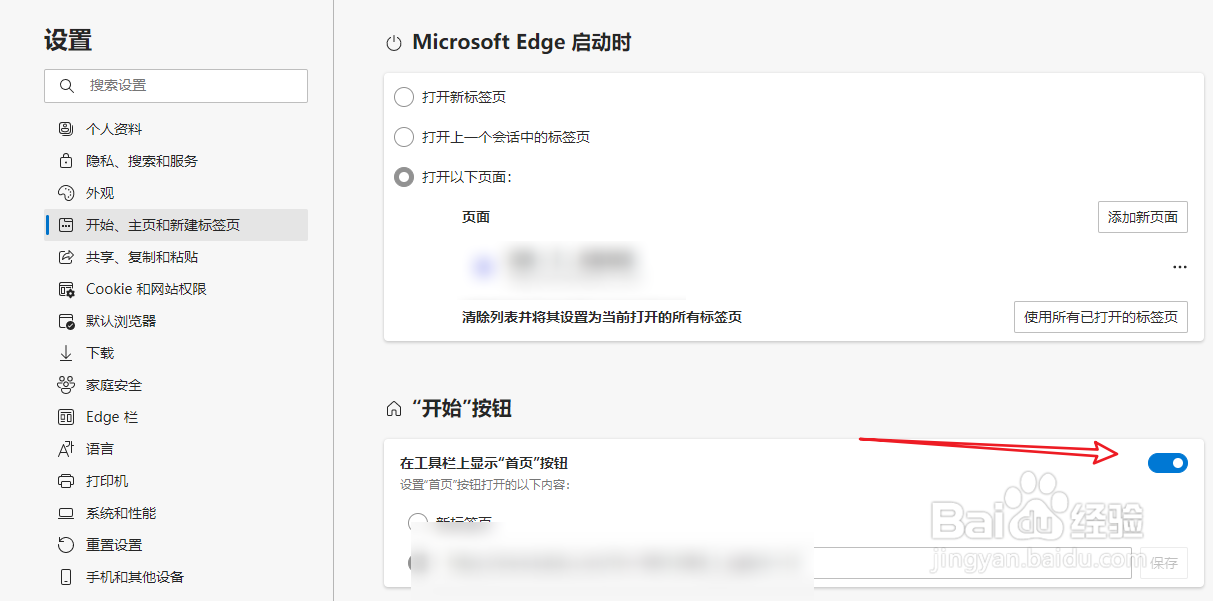Click the 添加新页面 button
The height and width of the screenshot is (601, 1213).
tap(1143, 217)
